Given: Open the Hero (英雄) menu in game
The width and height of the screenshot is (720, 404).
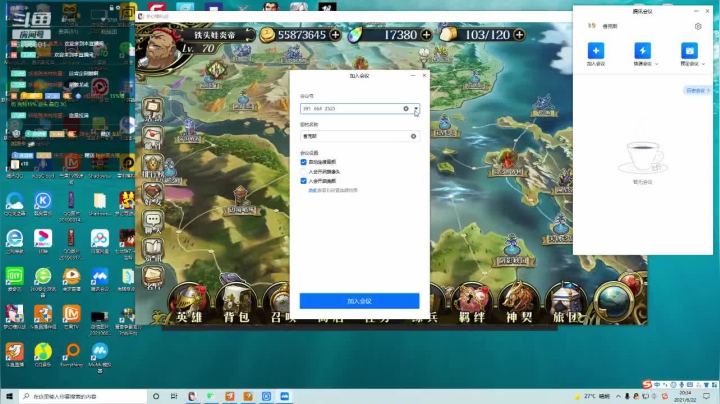Looking at the screenshot, I should pos(189,303).
